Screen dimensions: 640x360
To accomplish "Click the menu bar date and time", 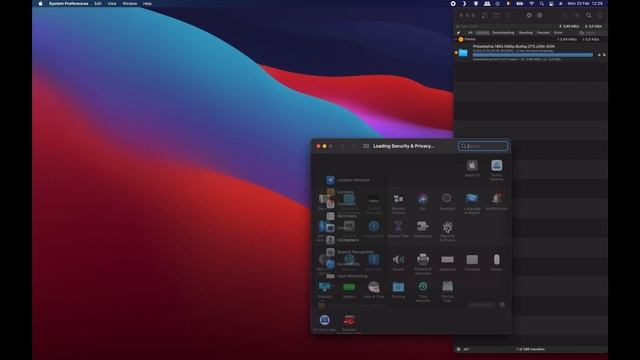I will (585, 4).
